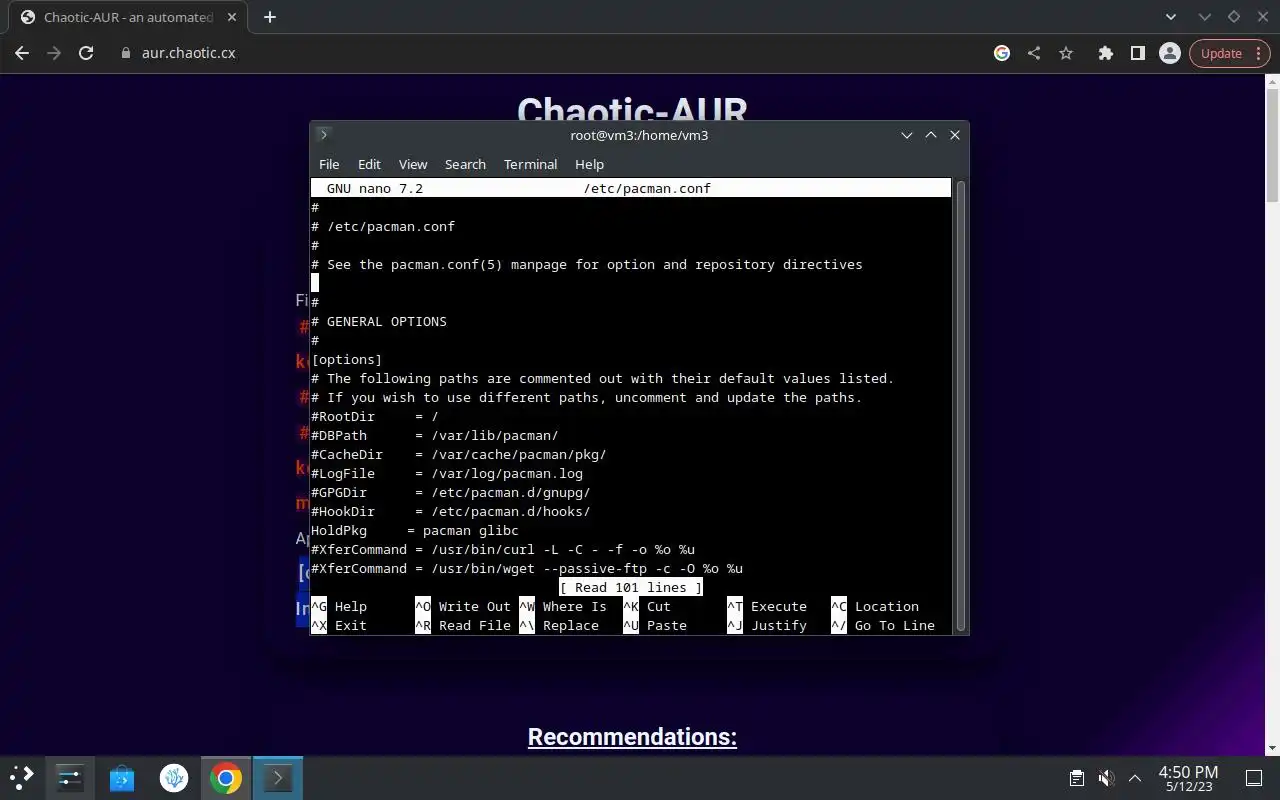Reload the Chaotic-AUR page
This screenshot has width=1280, height=800.
pos(86,53)
